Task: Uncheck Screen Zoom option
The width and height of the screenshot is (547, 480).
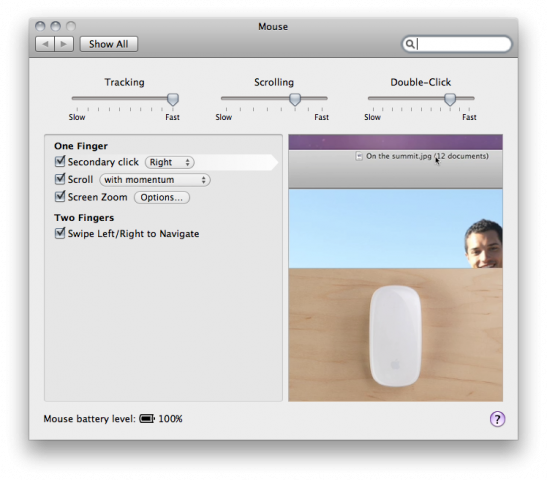Action: tap(60, 196)
